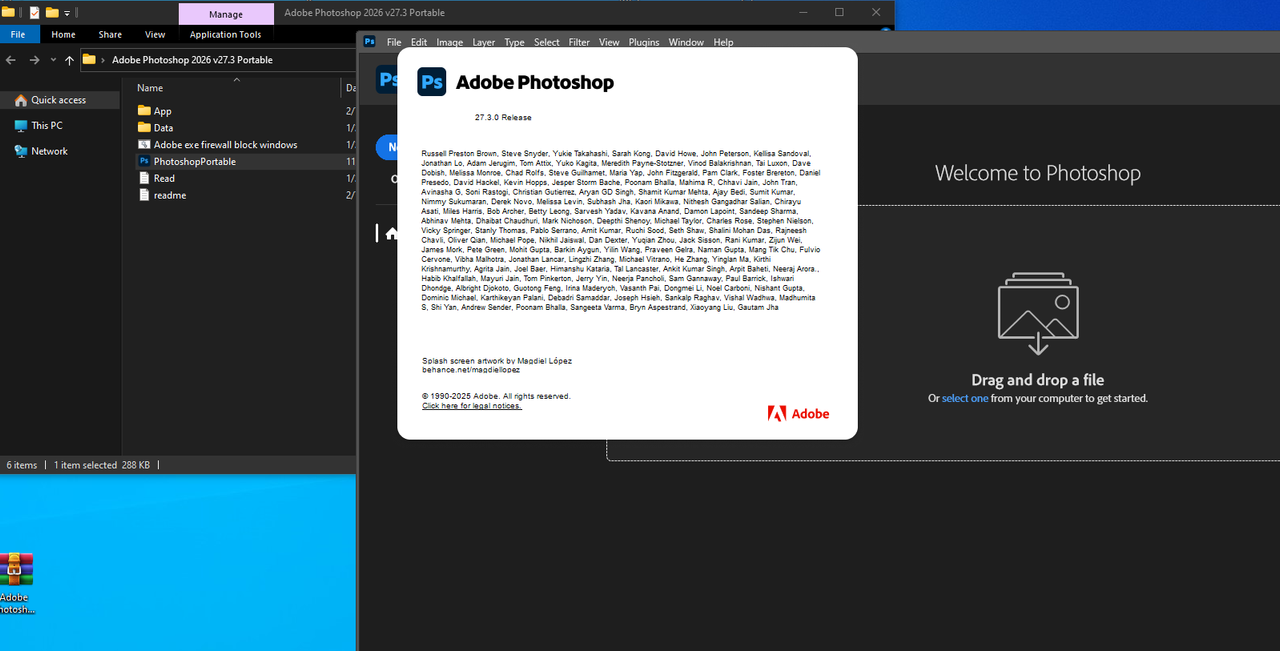The width and height of the screenshot is (1280, 651).
Task: Select the 'PhotoshopPortable' file name
Action: coord(195,162)
